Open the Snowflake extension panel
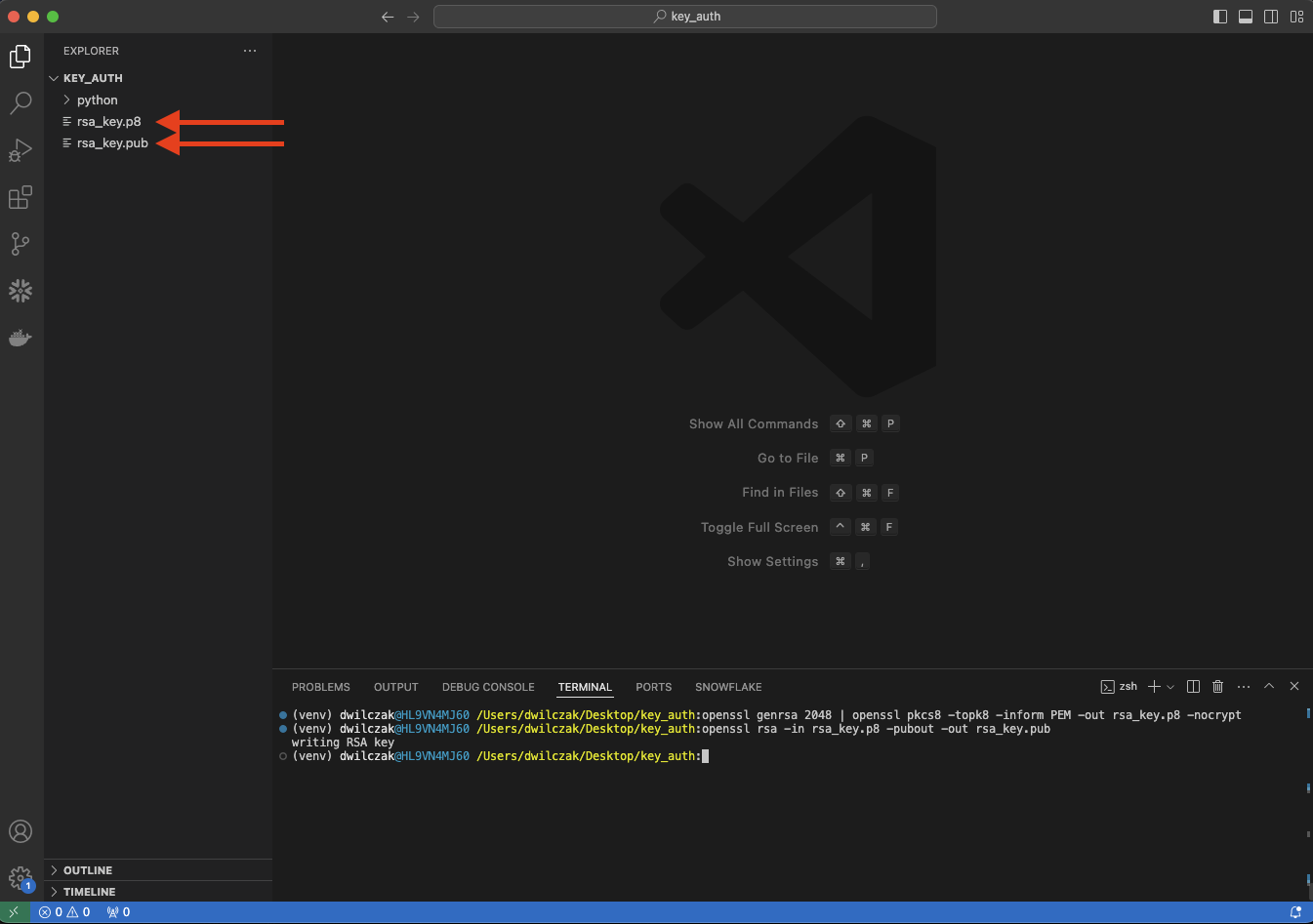The height and width of the screenshot is (924, 1313). pyautogui.click(x=21, y=291)
